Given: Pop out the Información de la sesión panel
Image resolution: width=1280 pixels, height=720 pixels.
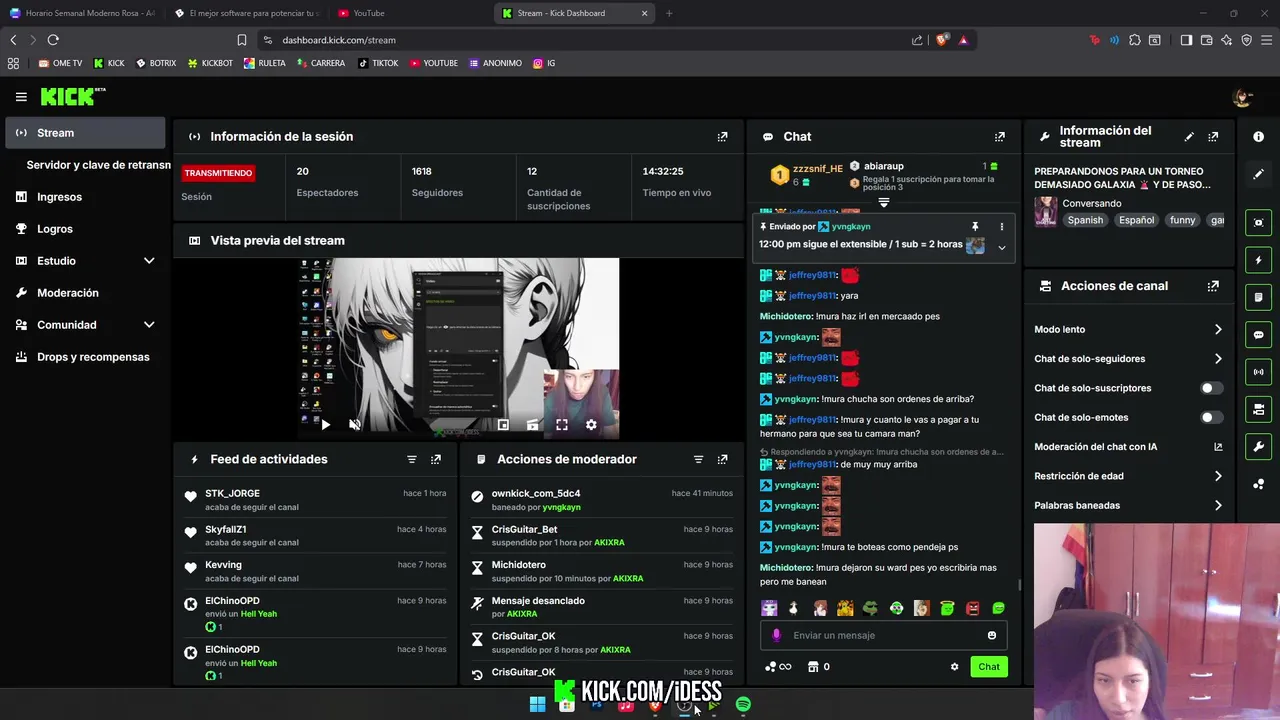Looking at the screenshot, I should [x=722, y=137].
